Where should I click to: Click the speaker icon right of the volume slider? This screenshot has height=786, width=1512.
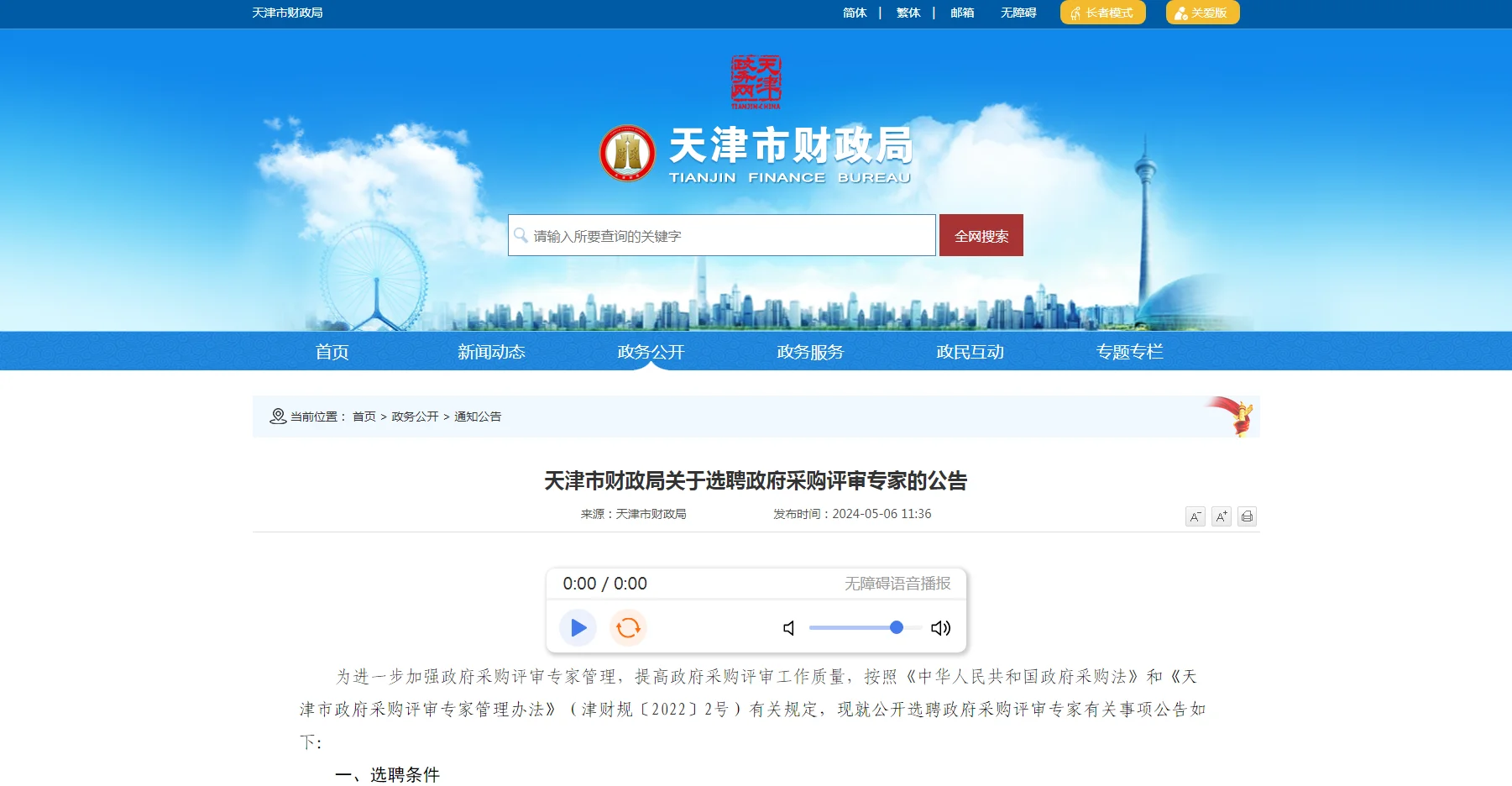pyautogui.click(x=940, y=627)
